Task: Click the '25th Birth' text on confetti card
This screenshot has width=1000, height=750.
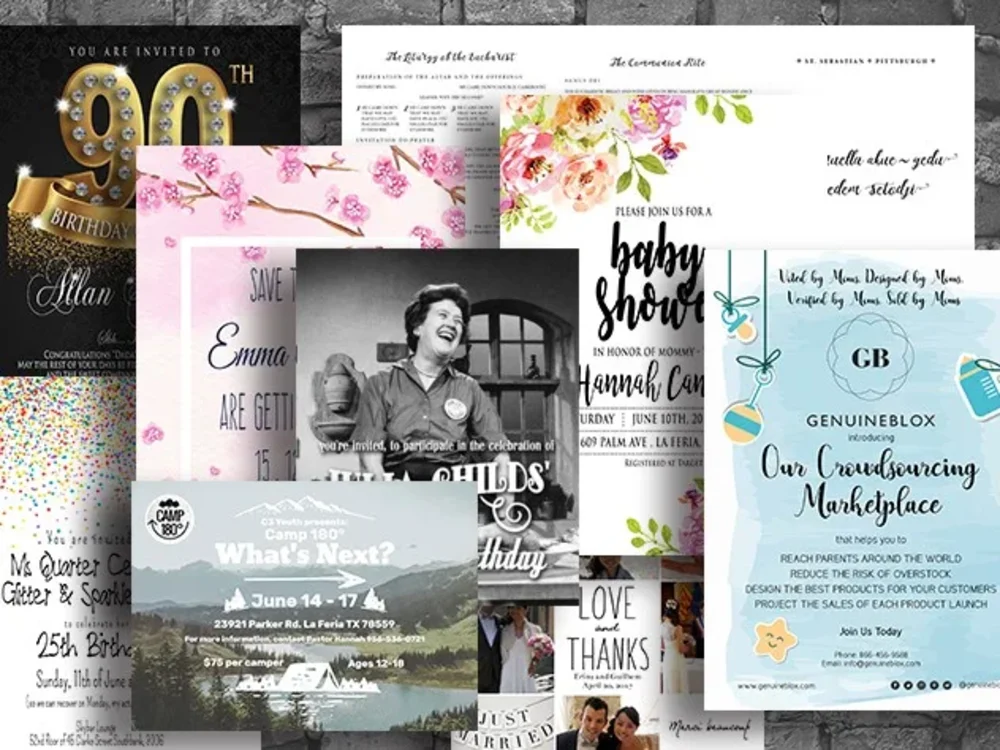Action: (83, 646)
